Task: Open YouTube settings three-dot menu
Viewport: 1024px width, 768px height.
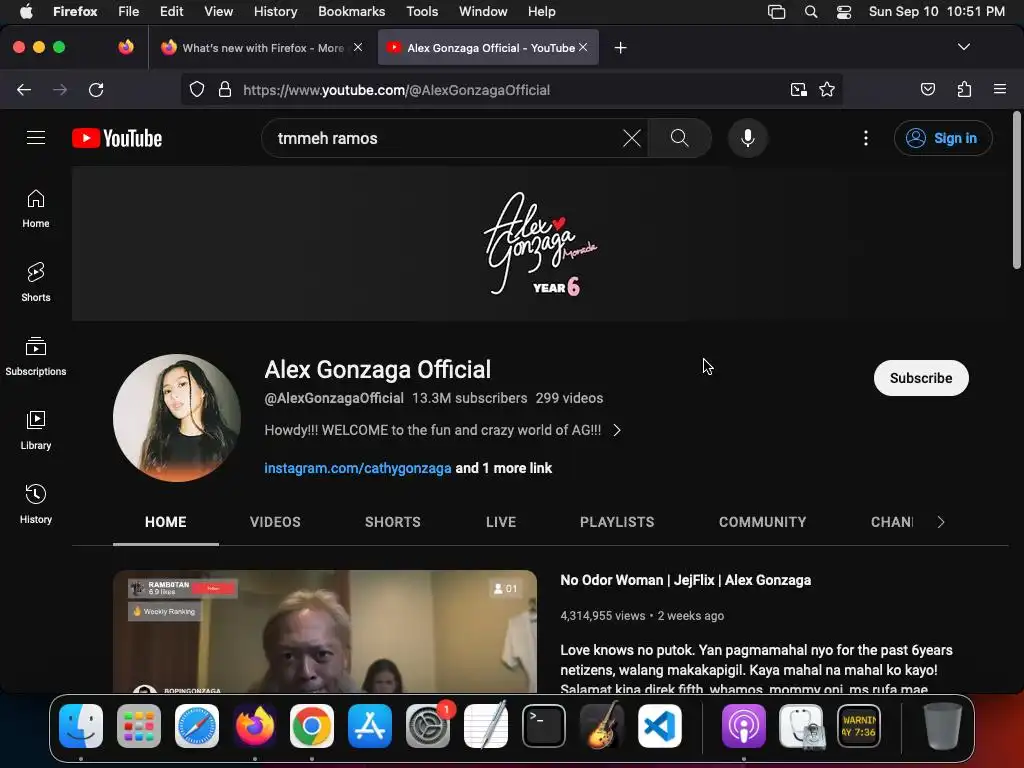Action: (x=866, y=138)
